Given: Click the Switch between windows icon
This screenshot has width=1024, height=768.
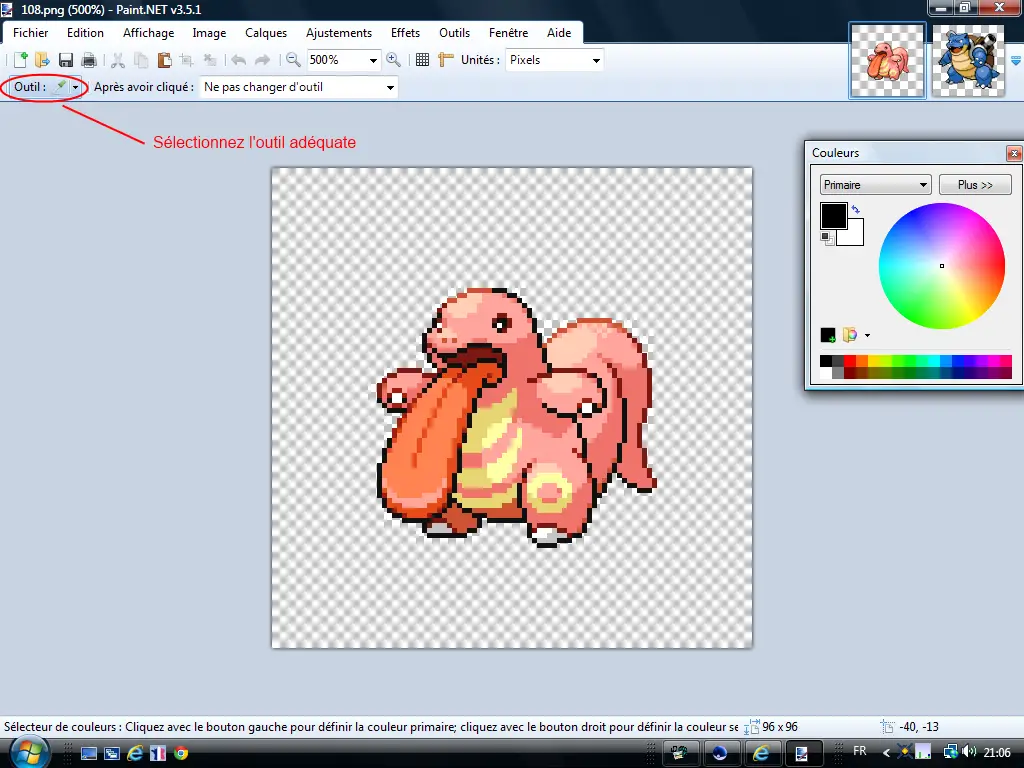Looking at the screenshot, I should click(112, 754).
